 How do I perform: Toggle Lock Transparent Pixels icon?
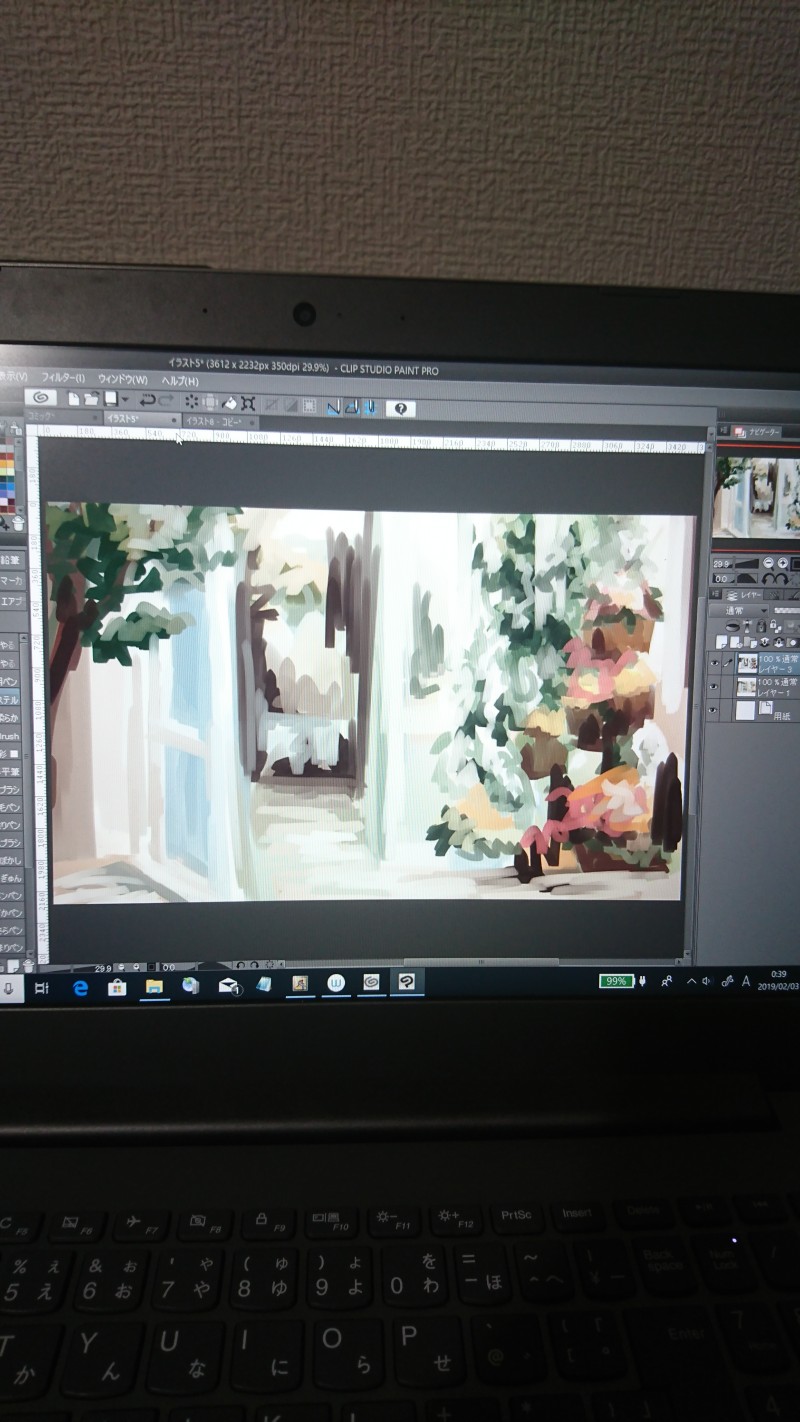775,626
